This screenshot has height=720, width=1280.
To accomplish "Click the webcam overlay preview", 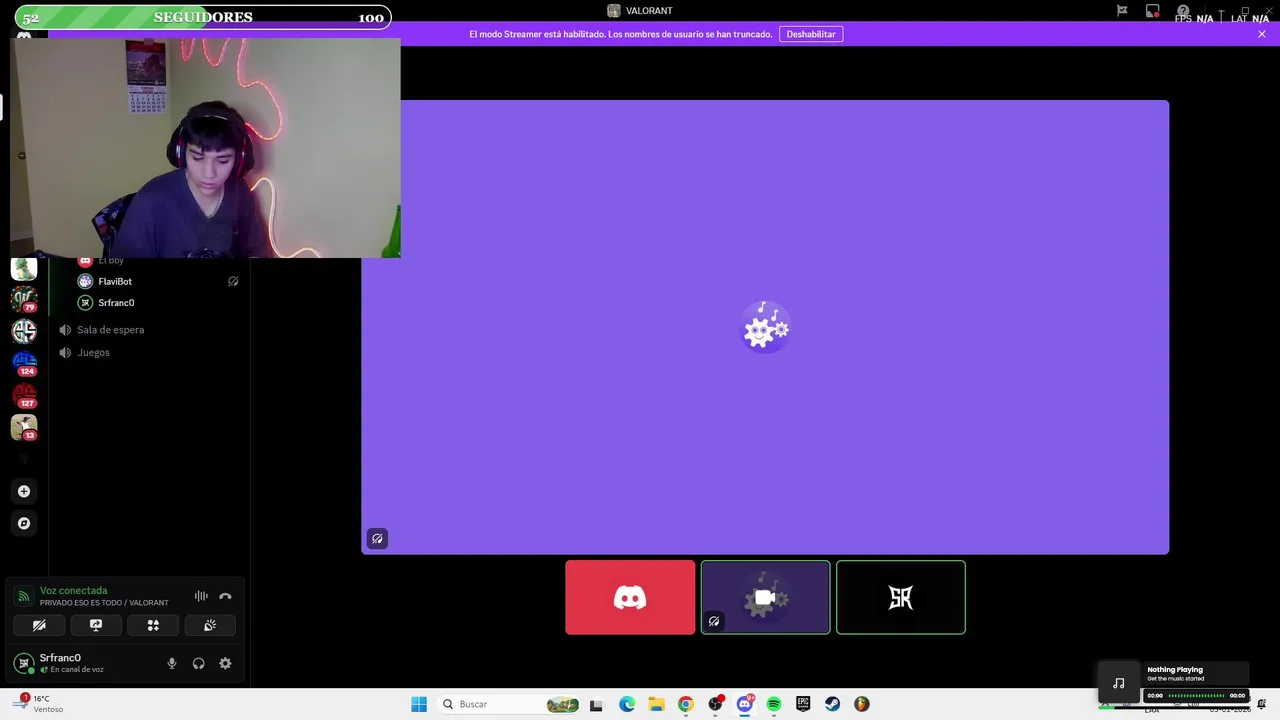I will point(205,148).
